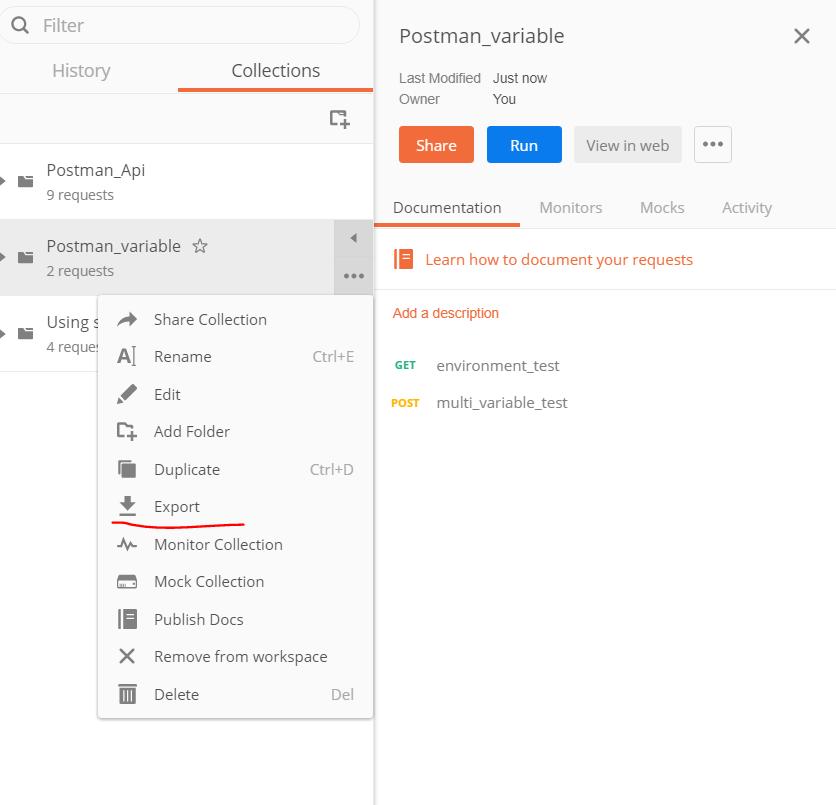Click the Delete trash icon
Screen dimensions: 836x805
127,694
